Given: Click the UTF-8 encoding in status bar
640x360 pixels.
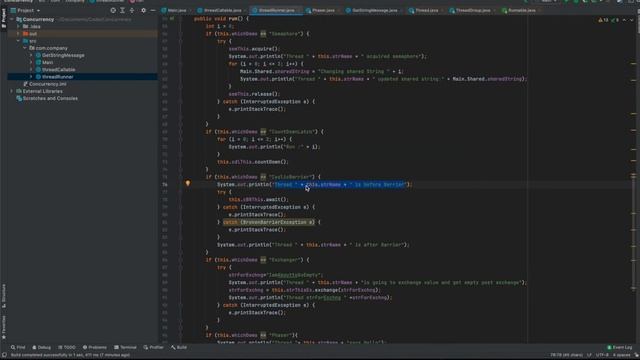Looking at the screenshot, I should coord(602,355).
